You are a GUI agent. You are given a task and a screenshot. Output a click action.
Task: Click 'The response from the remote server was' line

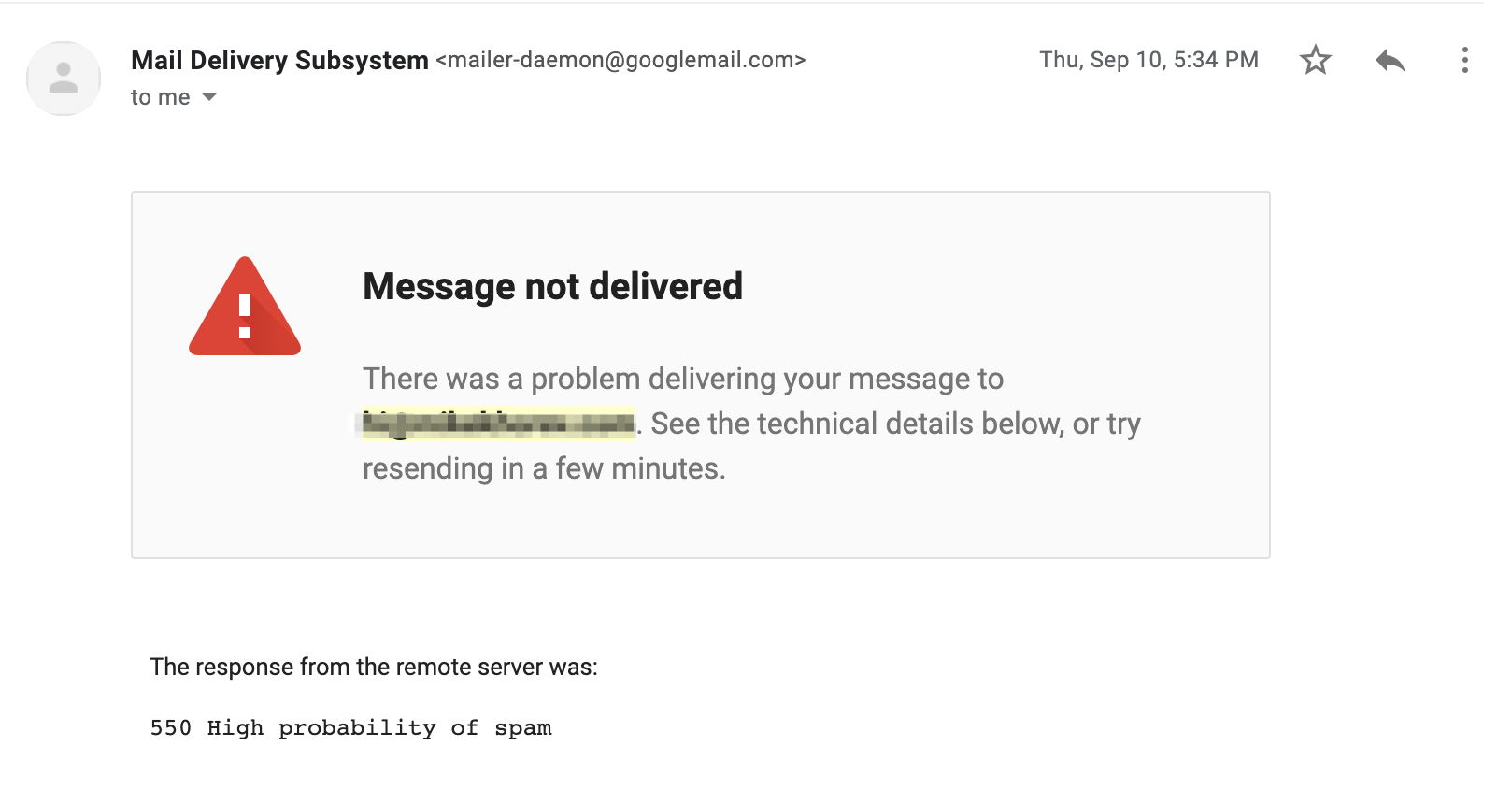coord(374,667)
